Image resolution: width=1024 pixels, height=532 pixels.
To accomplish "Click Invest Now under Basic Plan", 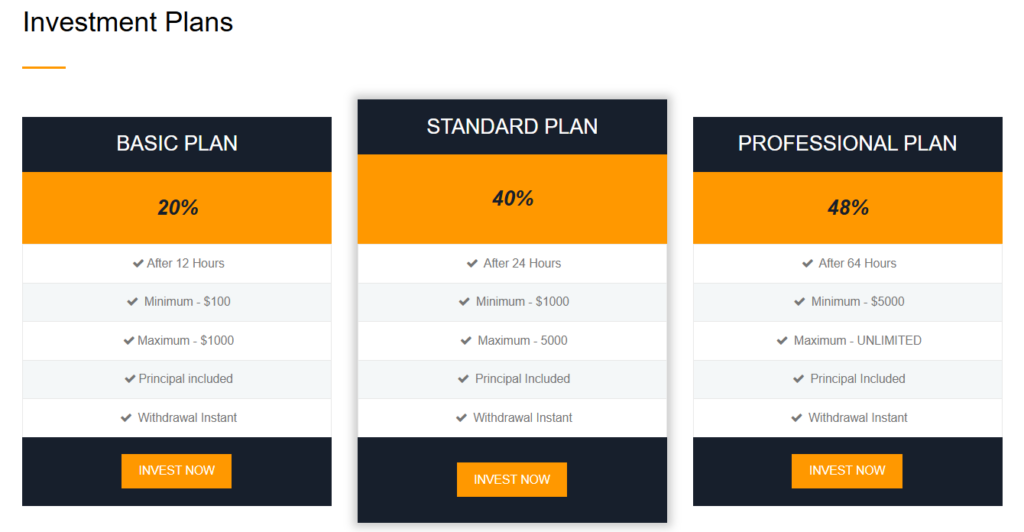I will point(176,471).
